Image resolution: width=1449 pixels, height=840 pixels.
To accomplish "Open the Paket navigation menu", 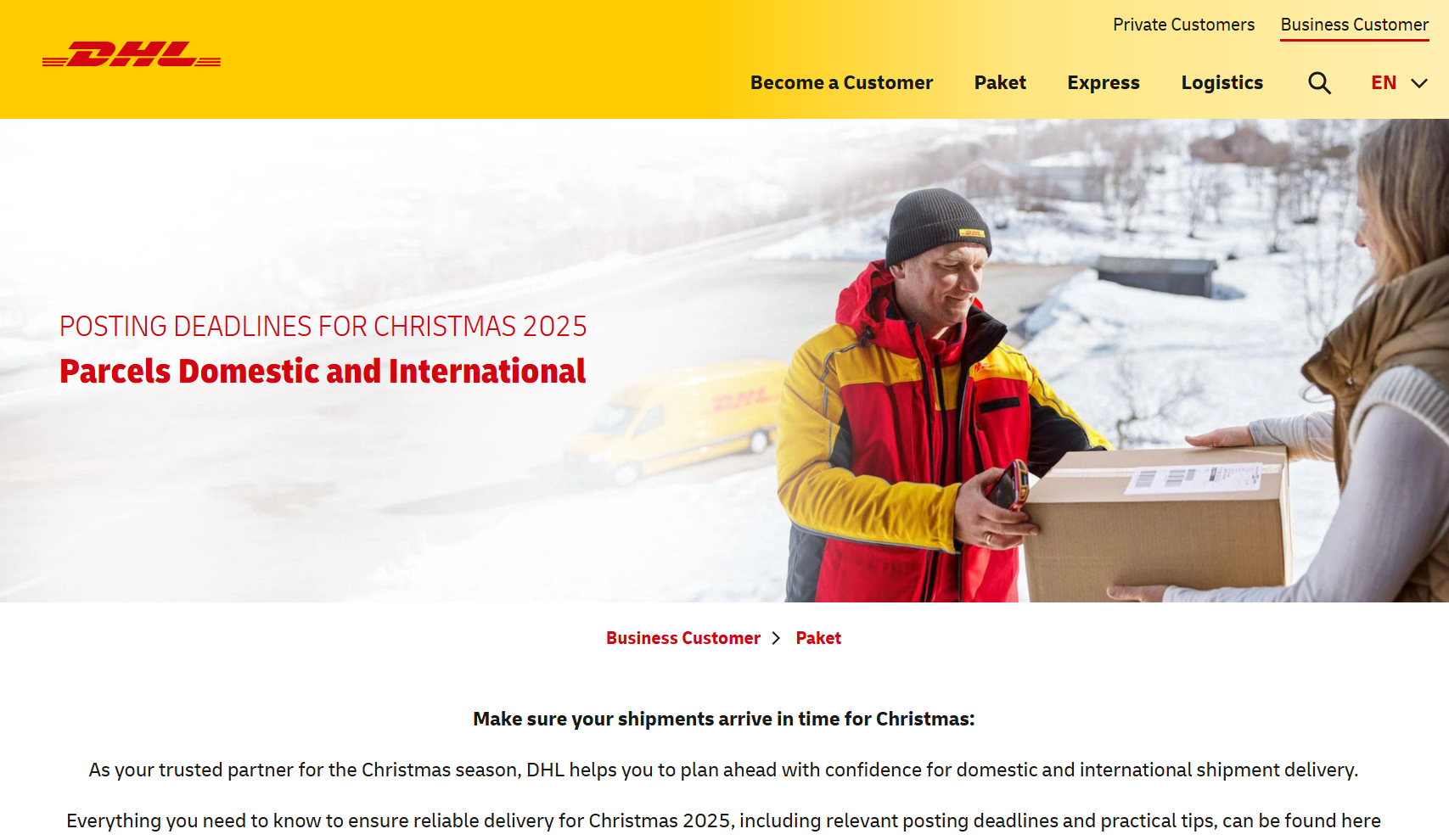I will click(x=1000, y=83).
